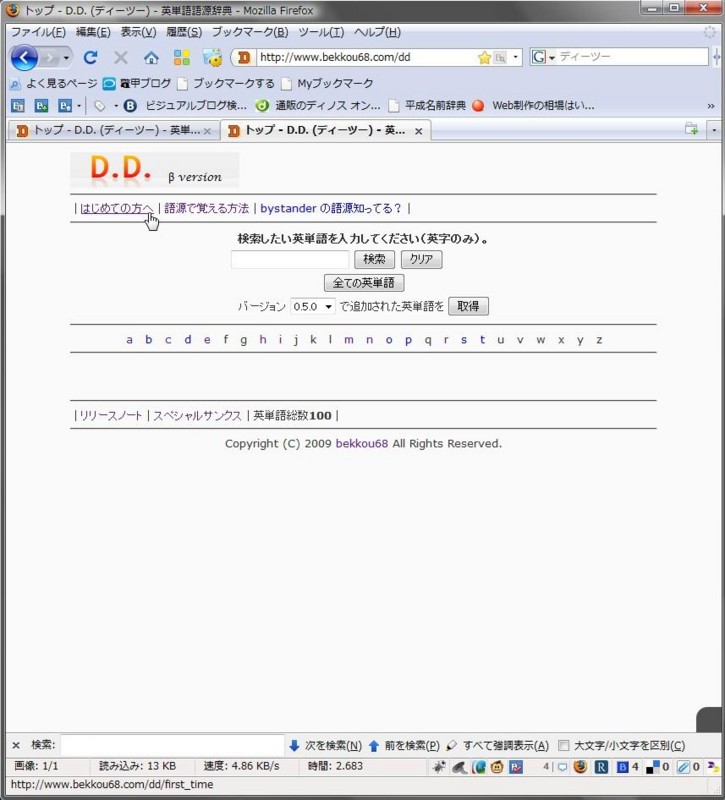This screenshot has width=725, height=800.
Task: Click the blue B! icon with green plus
Action: [x=41, y=106]
